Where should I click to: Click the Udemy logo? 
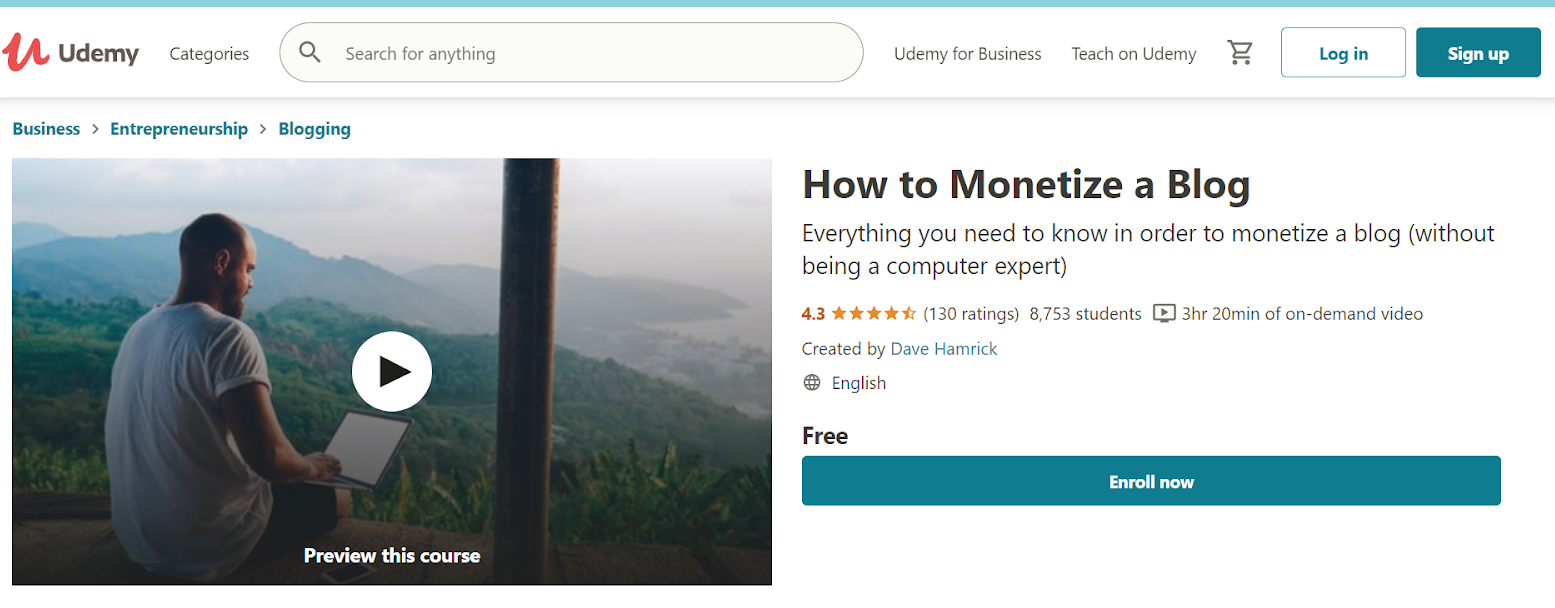point(71,53)
